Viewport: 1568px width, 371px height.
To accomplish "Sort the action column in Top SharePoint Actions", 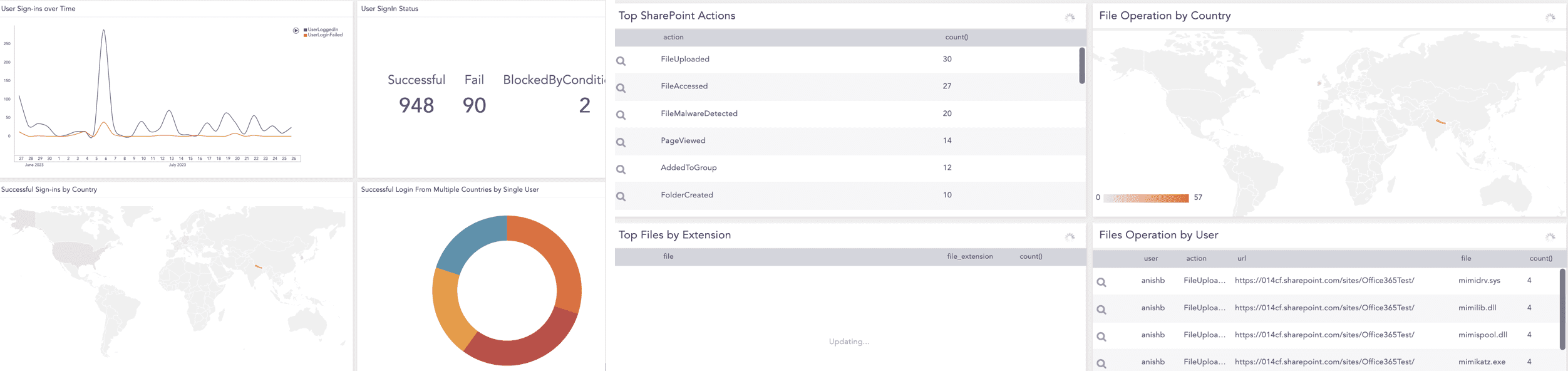I will [x=674, y=37].
